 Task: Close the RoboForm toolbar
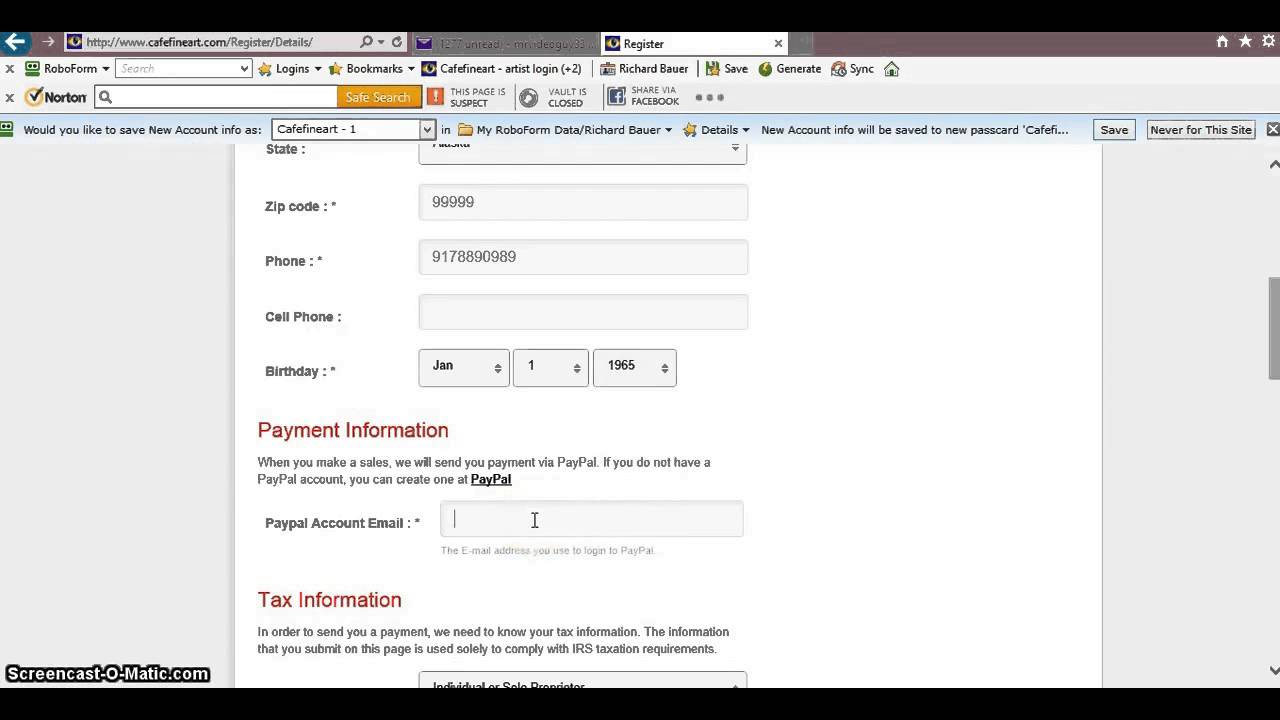[9, 69]
